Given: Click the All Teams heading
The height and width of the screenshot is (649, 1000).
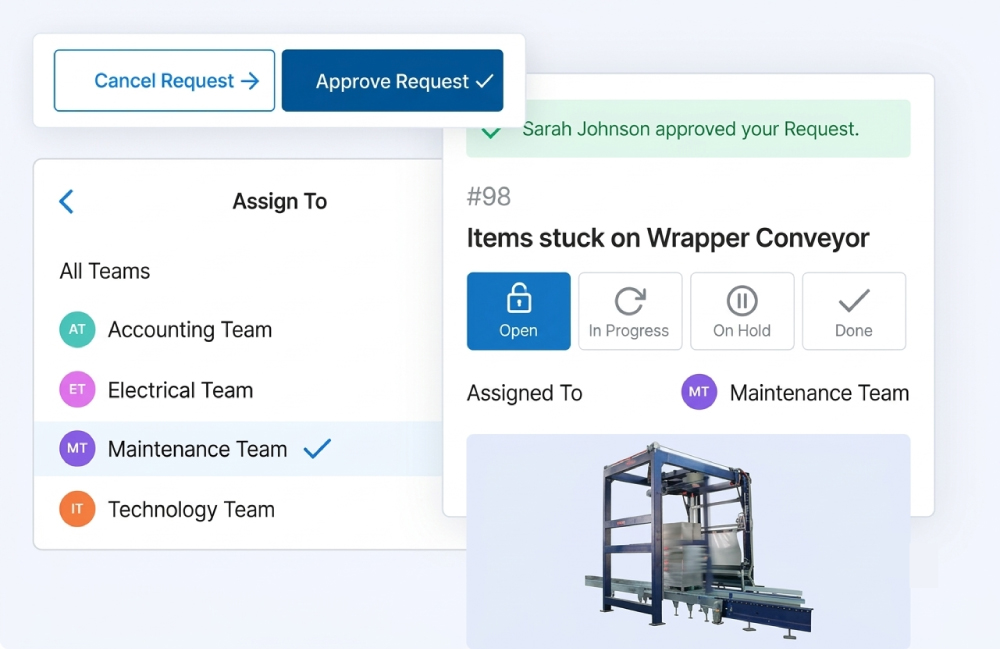Looking at the screenshot, I should pos(105,271).
